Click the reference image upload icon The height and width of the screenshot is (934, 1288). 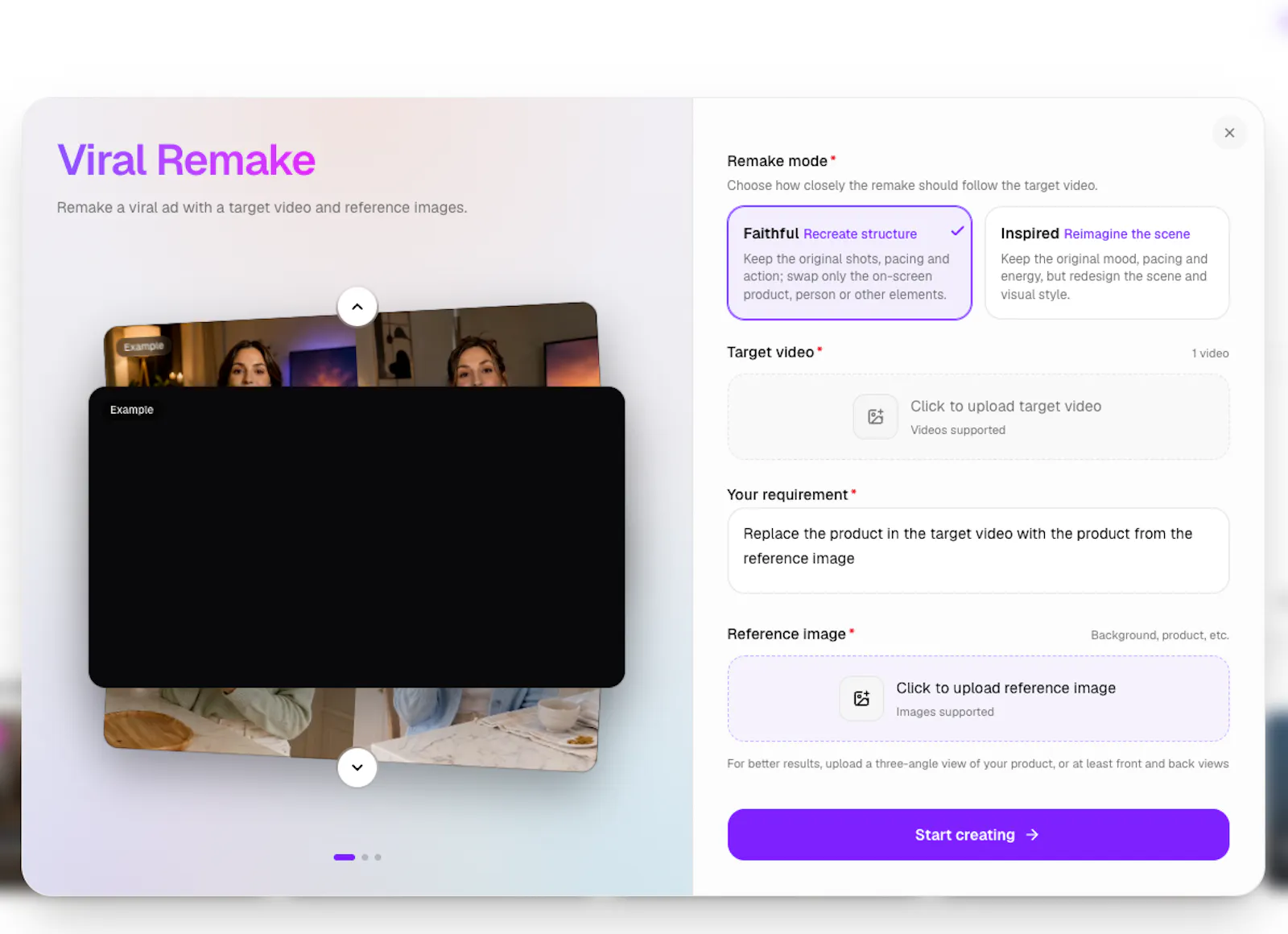(861, 698)
